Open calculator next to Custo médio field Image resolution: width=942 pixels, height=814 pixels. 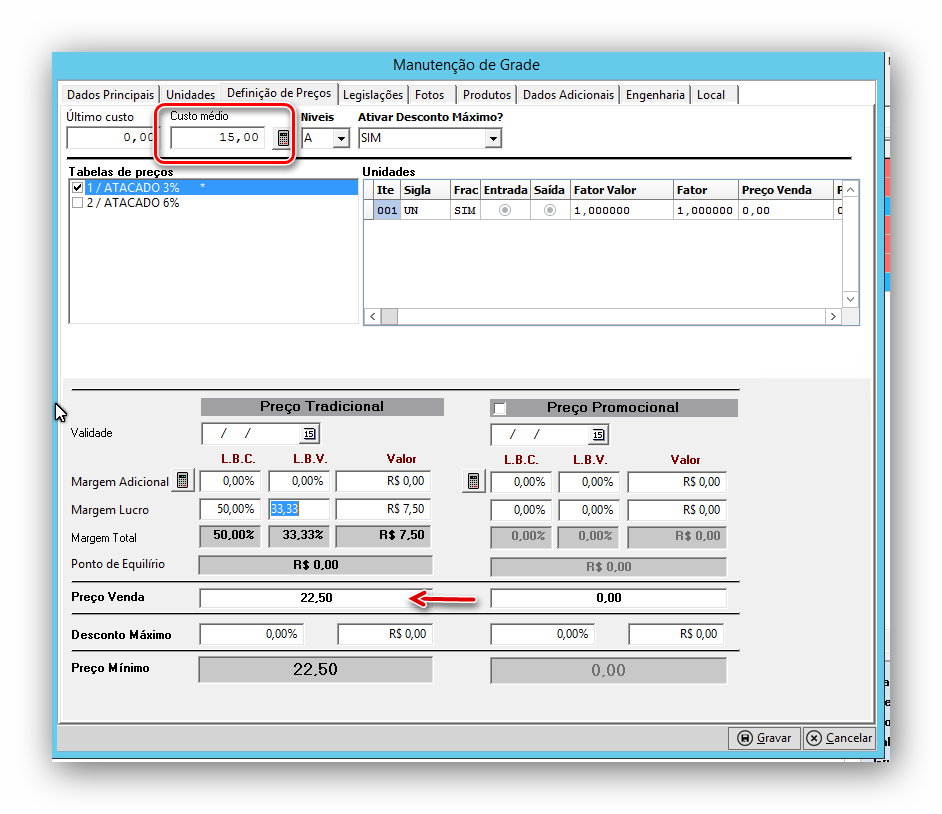(282, 138)
